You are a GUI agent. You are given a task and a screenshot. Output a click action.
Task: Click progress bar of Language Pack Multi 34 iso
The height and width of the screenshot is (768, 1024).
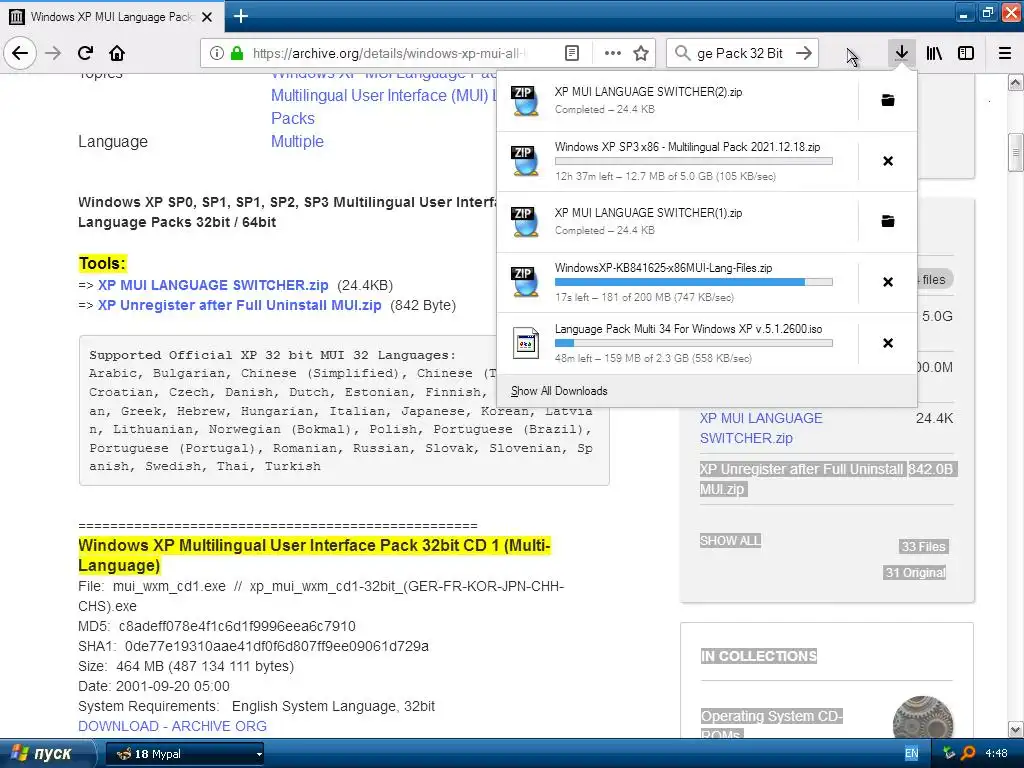694,343
